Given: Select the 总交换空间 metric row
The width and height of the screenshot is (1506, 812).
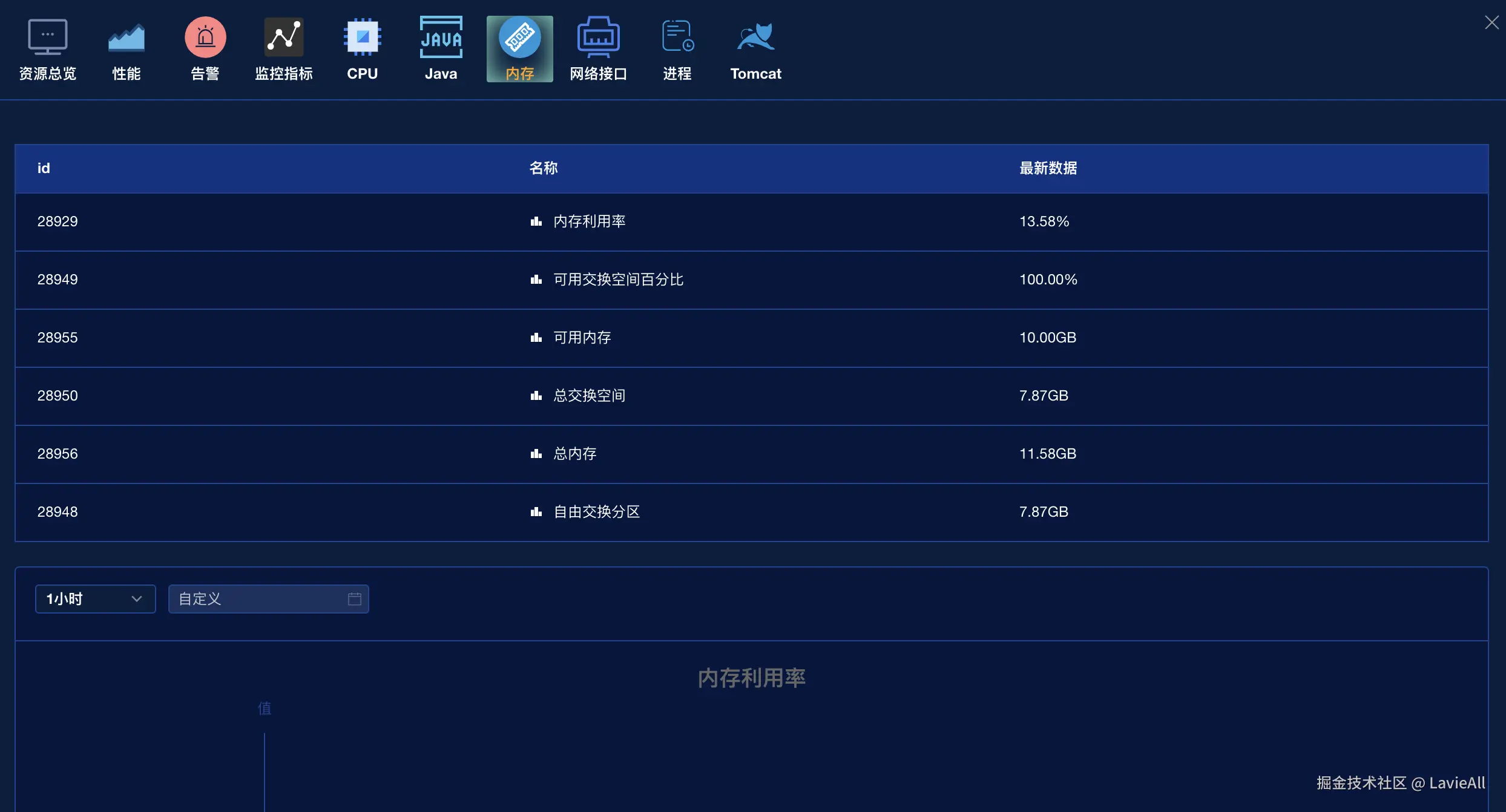Looking at the screenshot, I should tap(589, 396).
